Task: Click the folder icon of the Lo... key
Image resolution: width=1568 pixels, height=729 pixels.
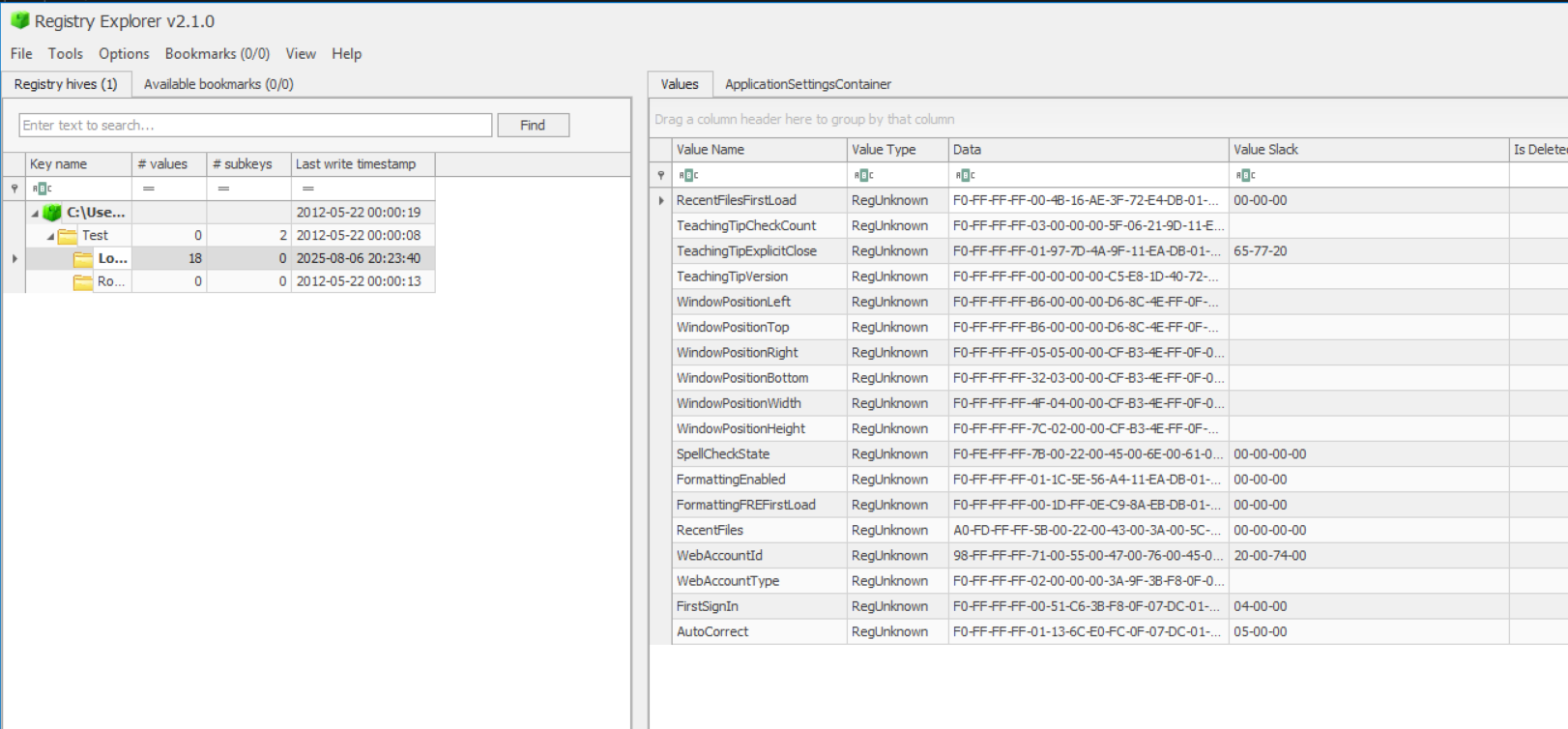Action: (83, 259)
